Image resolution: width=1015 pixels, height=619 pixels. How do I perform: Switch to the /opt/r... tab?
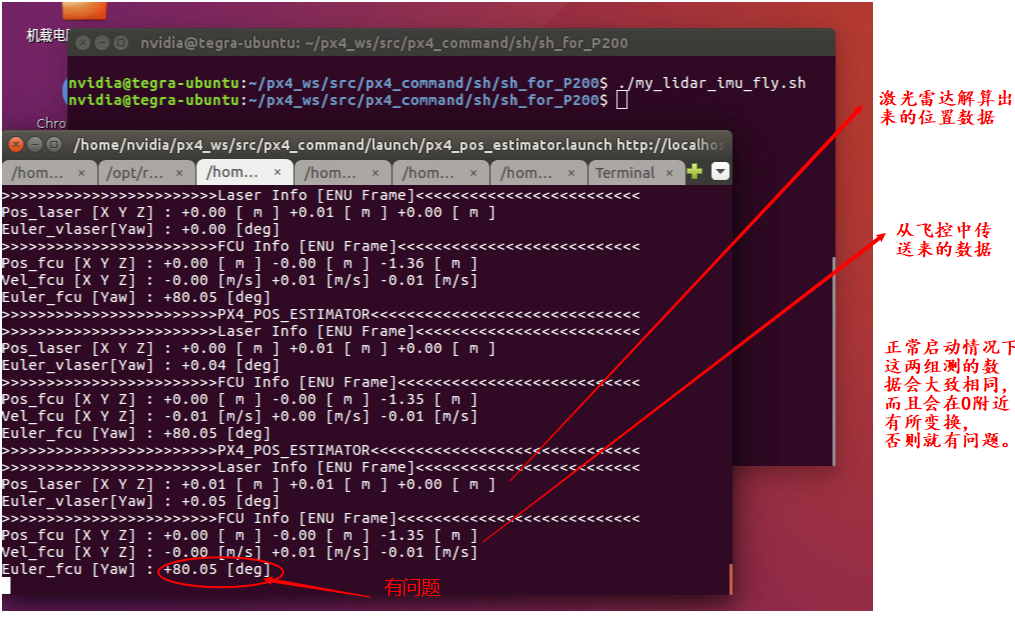tap(146, 173)
